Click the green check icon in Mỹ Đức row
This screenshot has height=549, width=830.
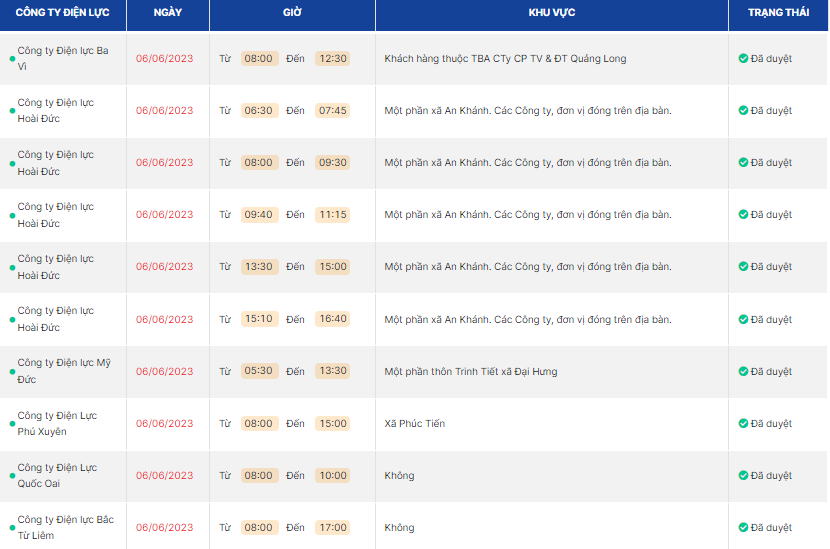(743, 371)
